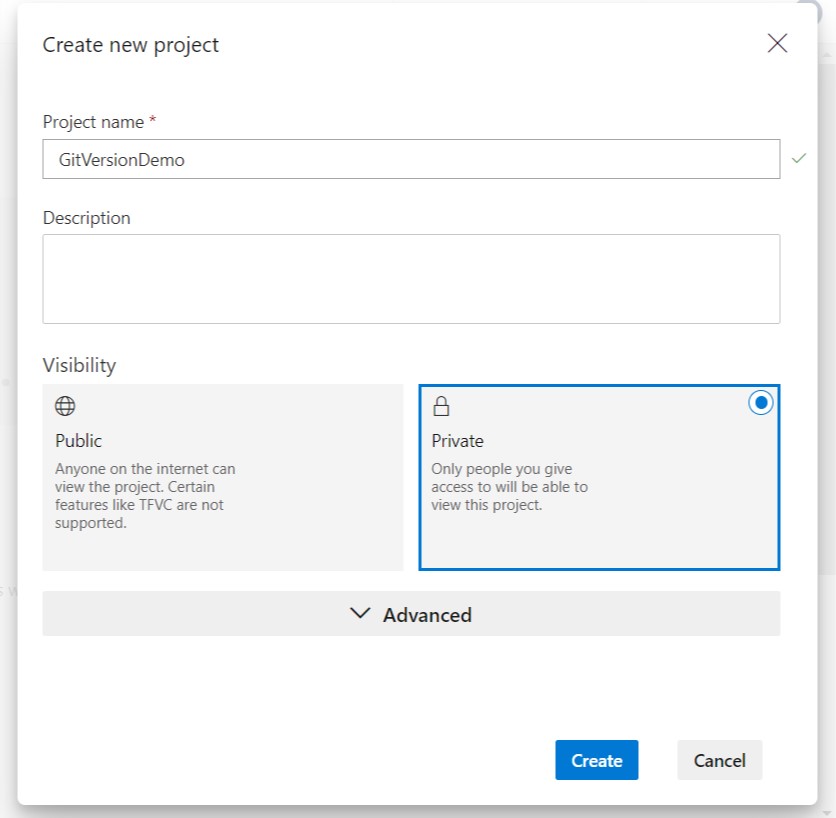
Task: Click the green checkmark beside project name
Action: [x=799, y=158]
